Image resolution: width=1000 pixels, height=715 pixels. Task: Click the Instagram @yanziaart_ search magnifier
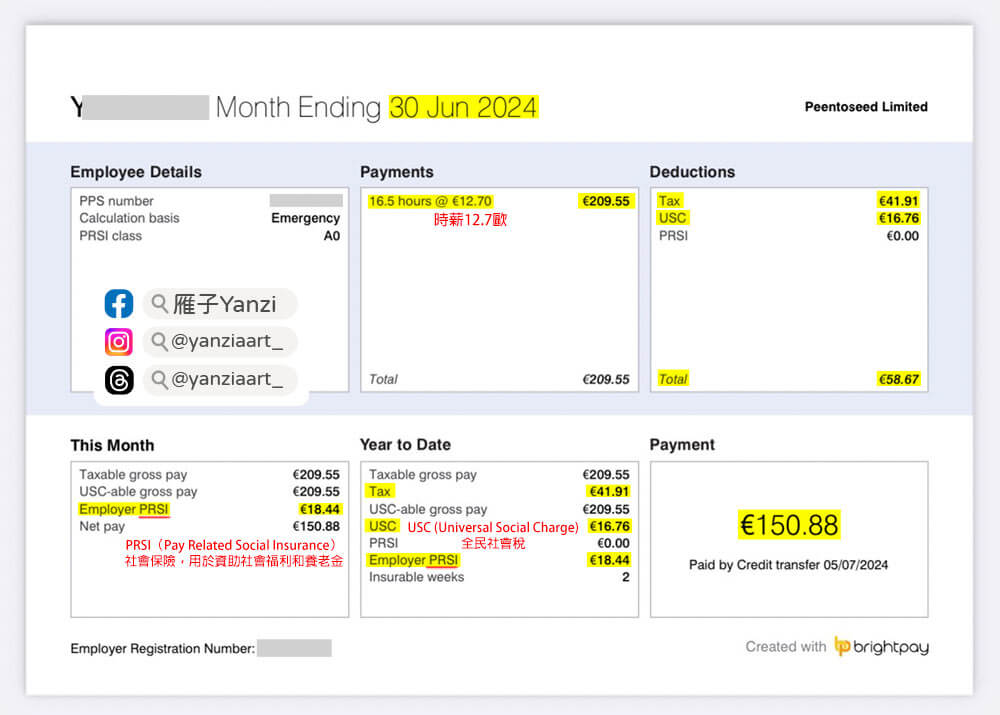(x=160, y=342)
